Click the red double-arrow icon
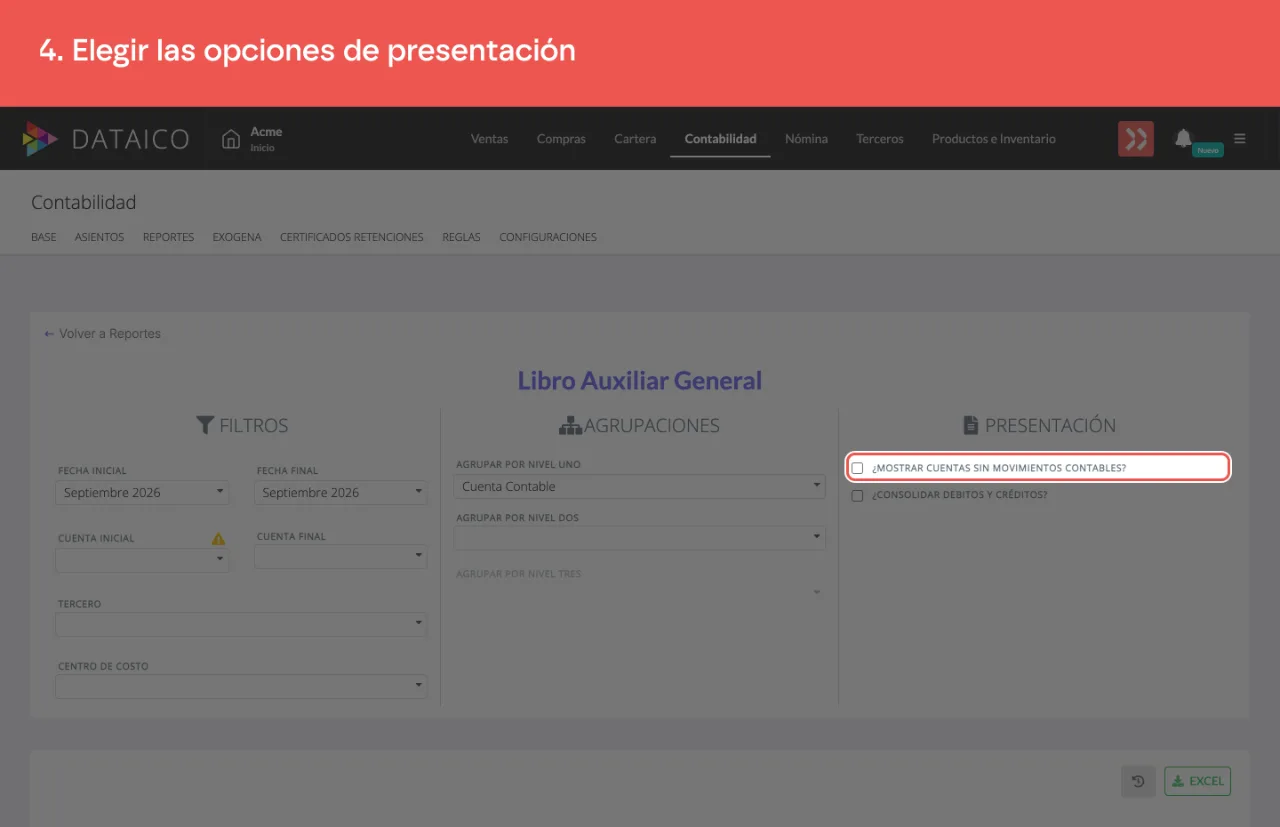The image size is (1280, 827). pyautogui.click(x=1136, y=139)
